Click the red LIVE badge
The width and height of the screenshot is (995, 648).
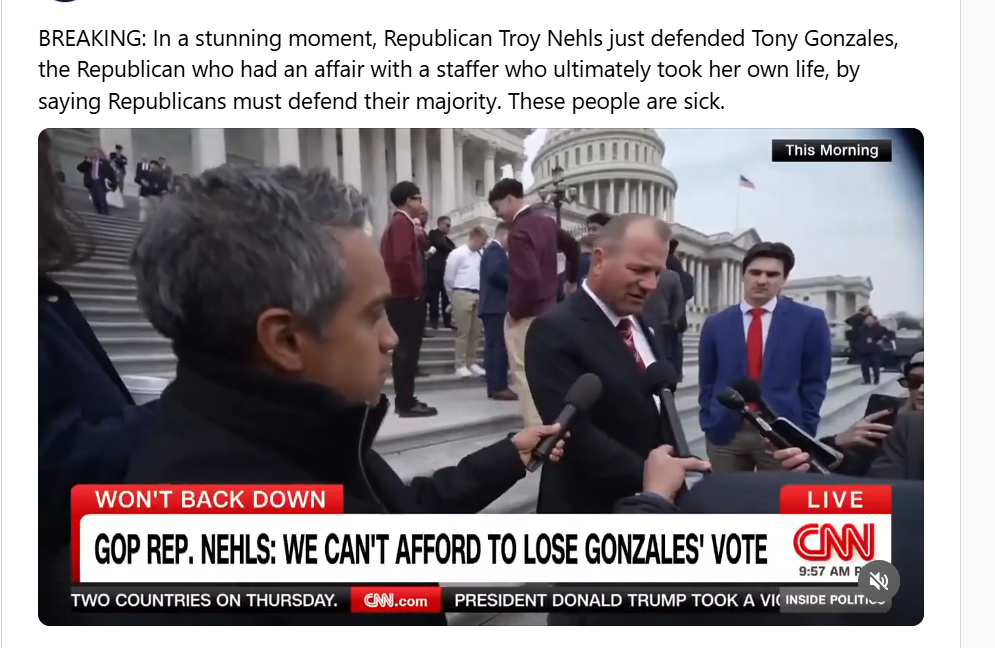point(835,499)
